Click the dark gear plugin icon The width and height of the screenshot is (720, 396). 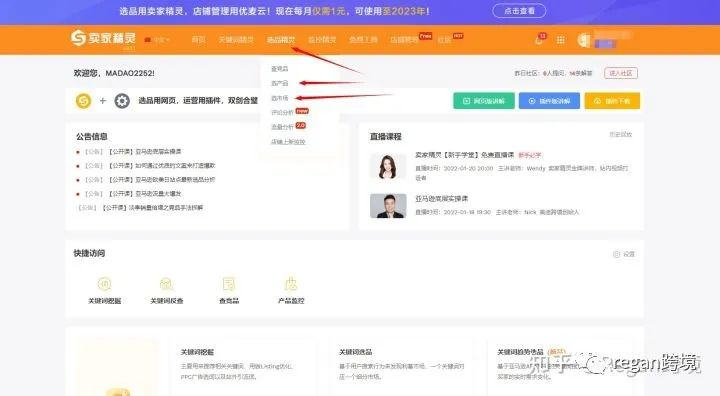click(122, 101)
